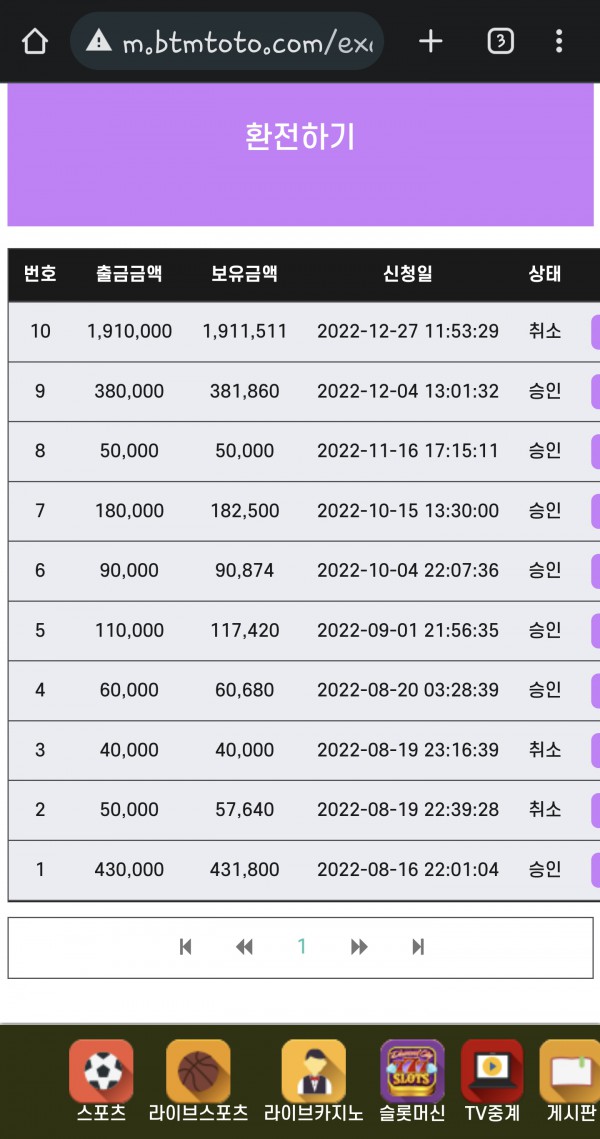Tap the purple button on row 10

595,331
